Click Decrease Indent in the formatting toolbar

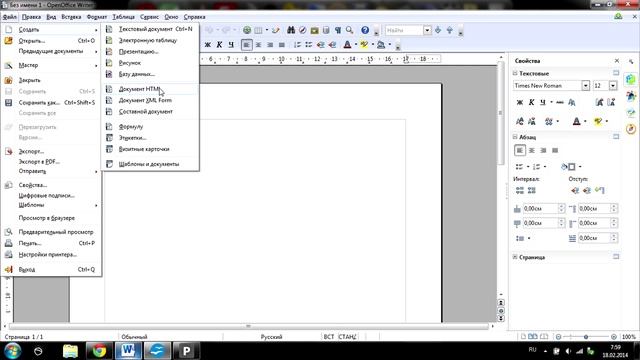click(x=320, y=45)
